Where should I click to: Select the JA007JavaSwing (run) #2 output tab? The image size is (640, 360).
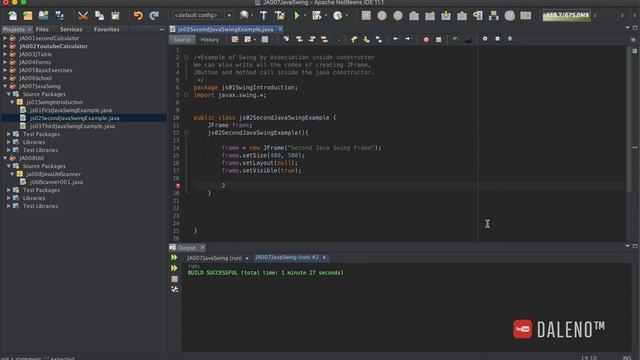pyautogui.click(x=287, y=258)
